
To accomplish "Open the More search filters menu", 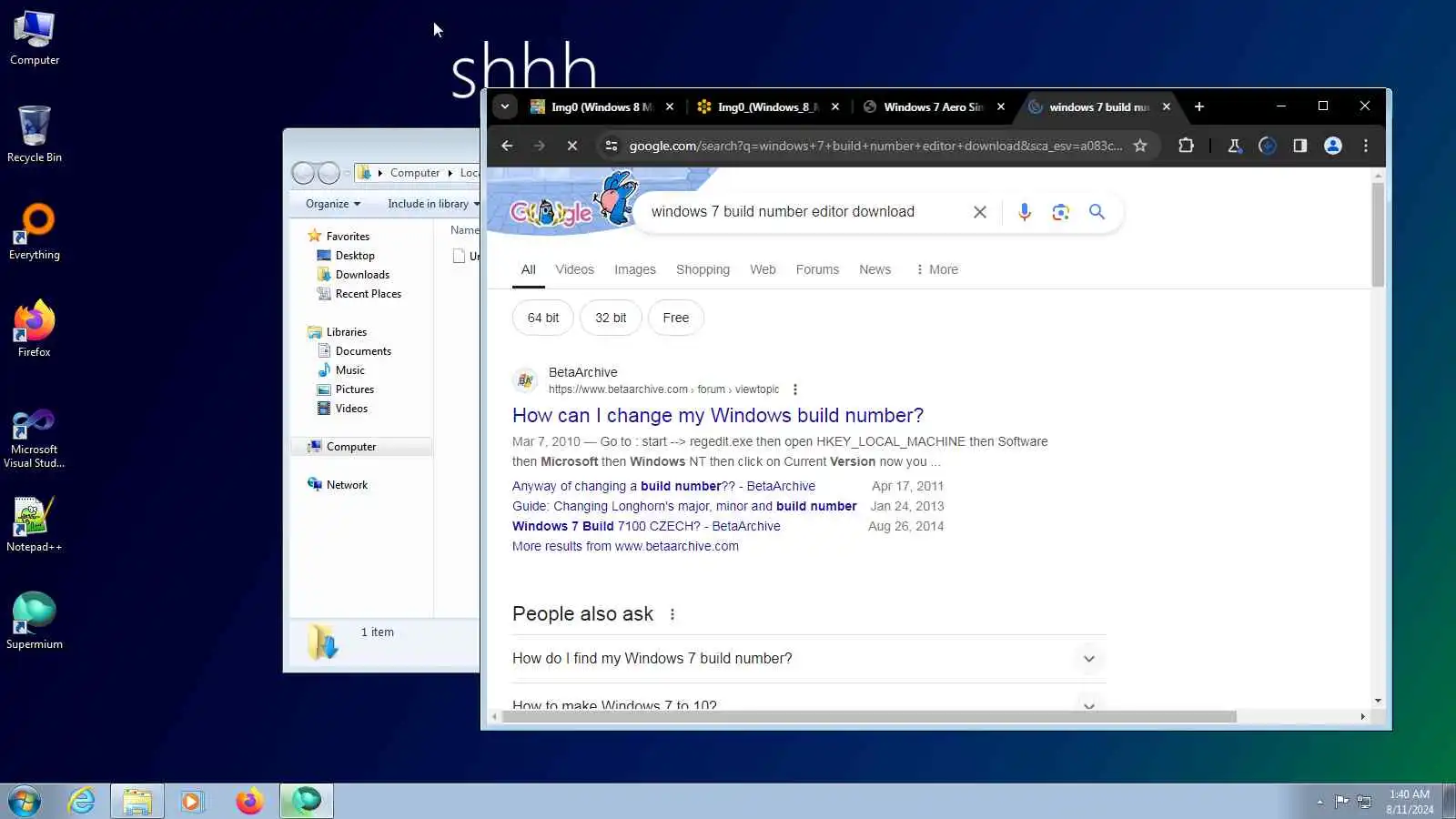I will pyautogui.click(x=936, y=269).
